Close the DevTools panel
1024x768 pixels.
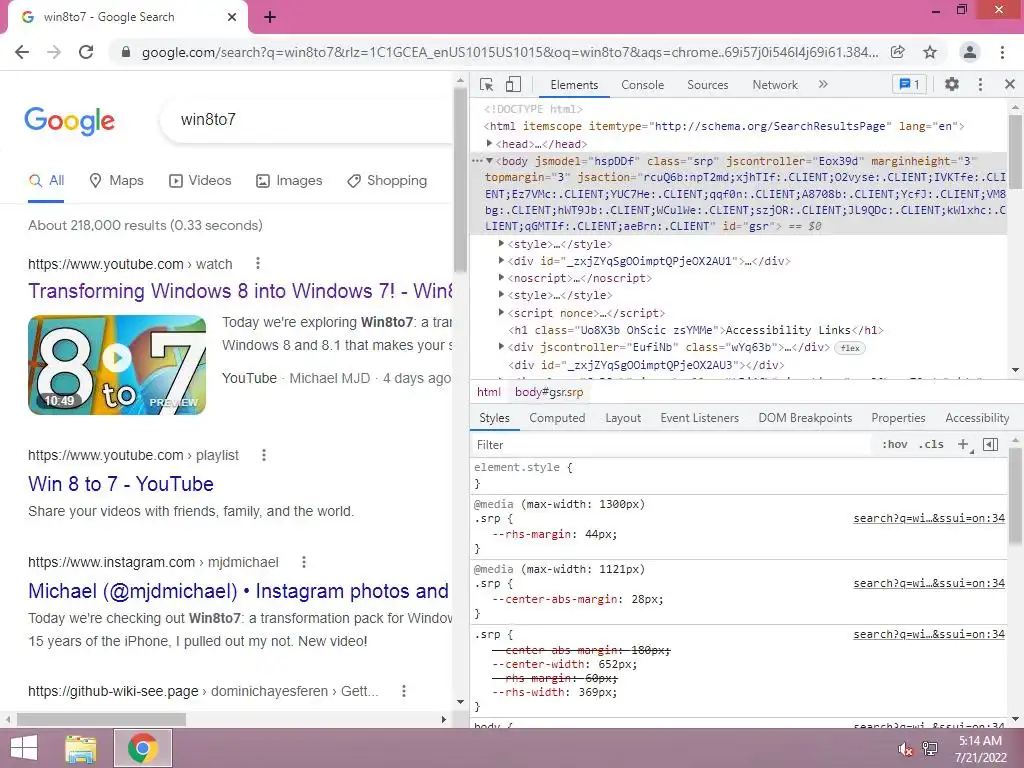[1010, 84]
